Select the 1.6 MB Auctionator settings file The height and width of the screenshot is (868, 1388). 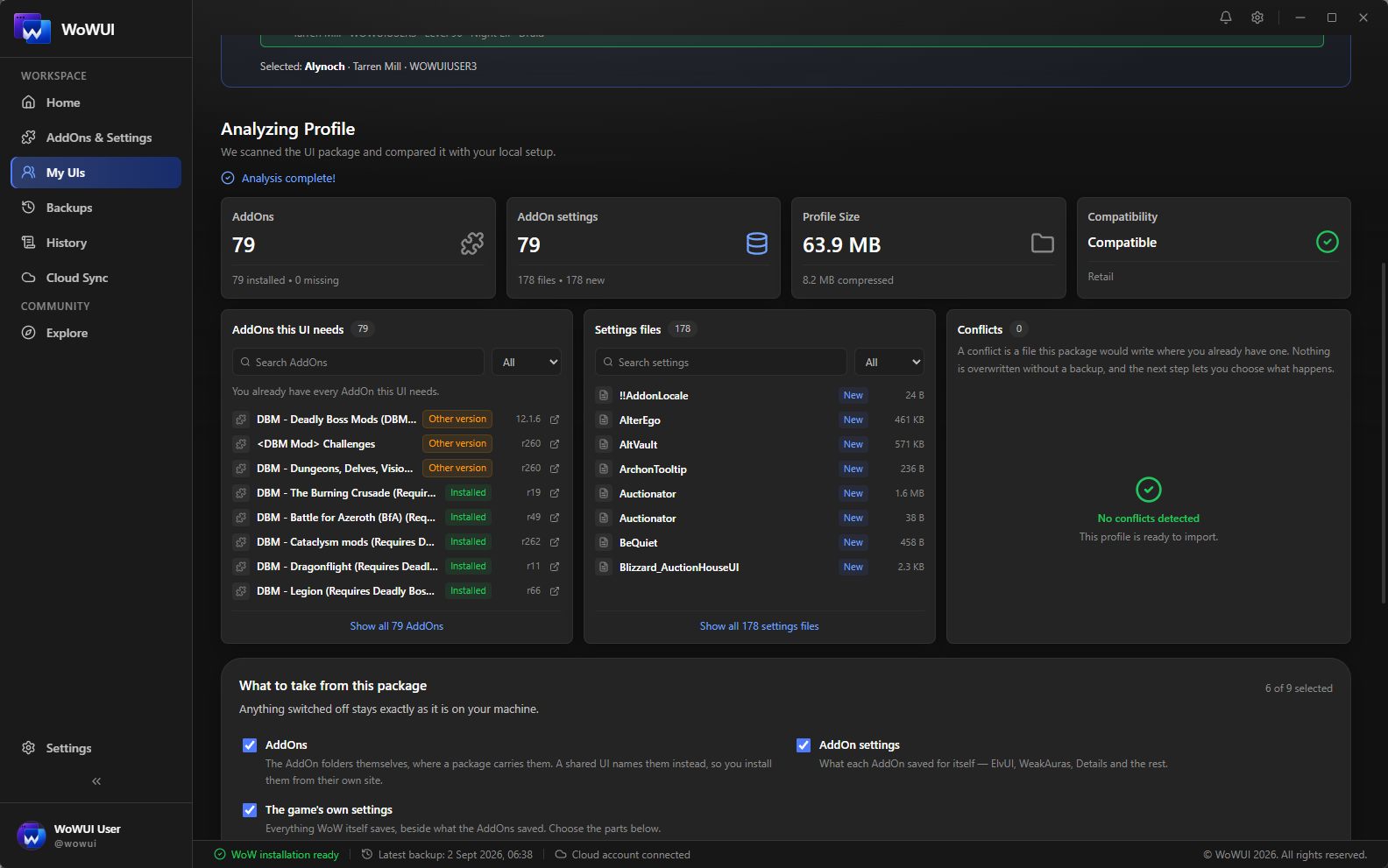point(760,493)
